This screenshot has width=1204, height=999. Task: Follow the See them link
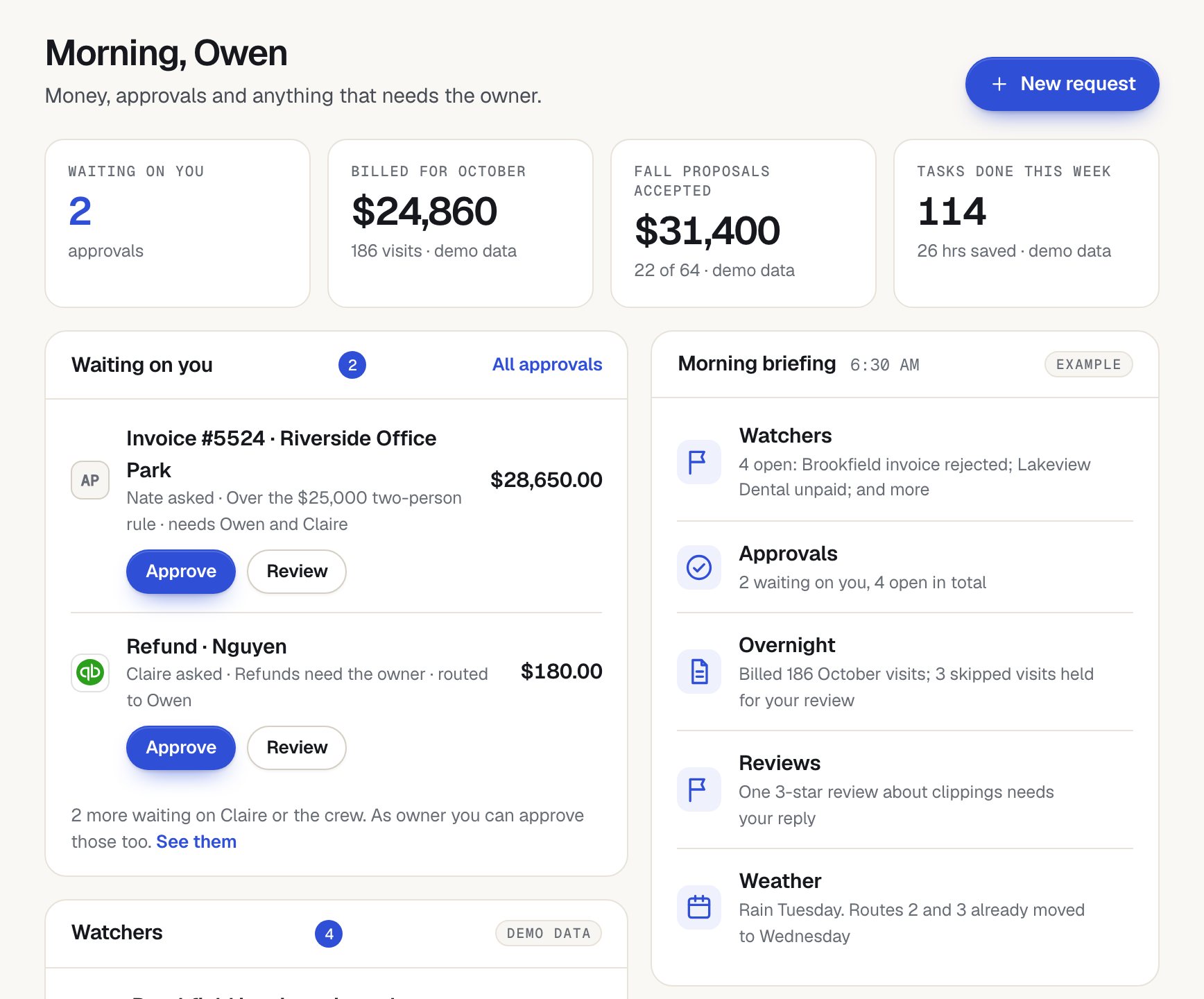point(196,842)
